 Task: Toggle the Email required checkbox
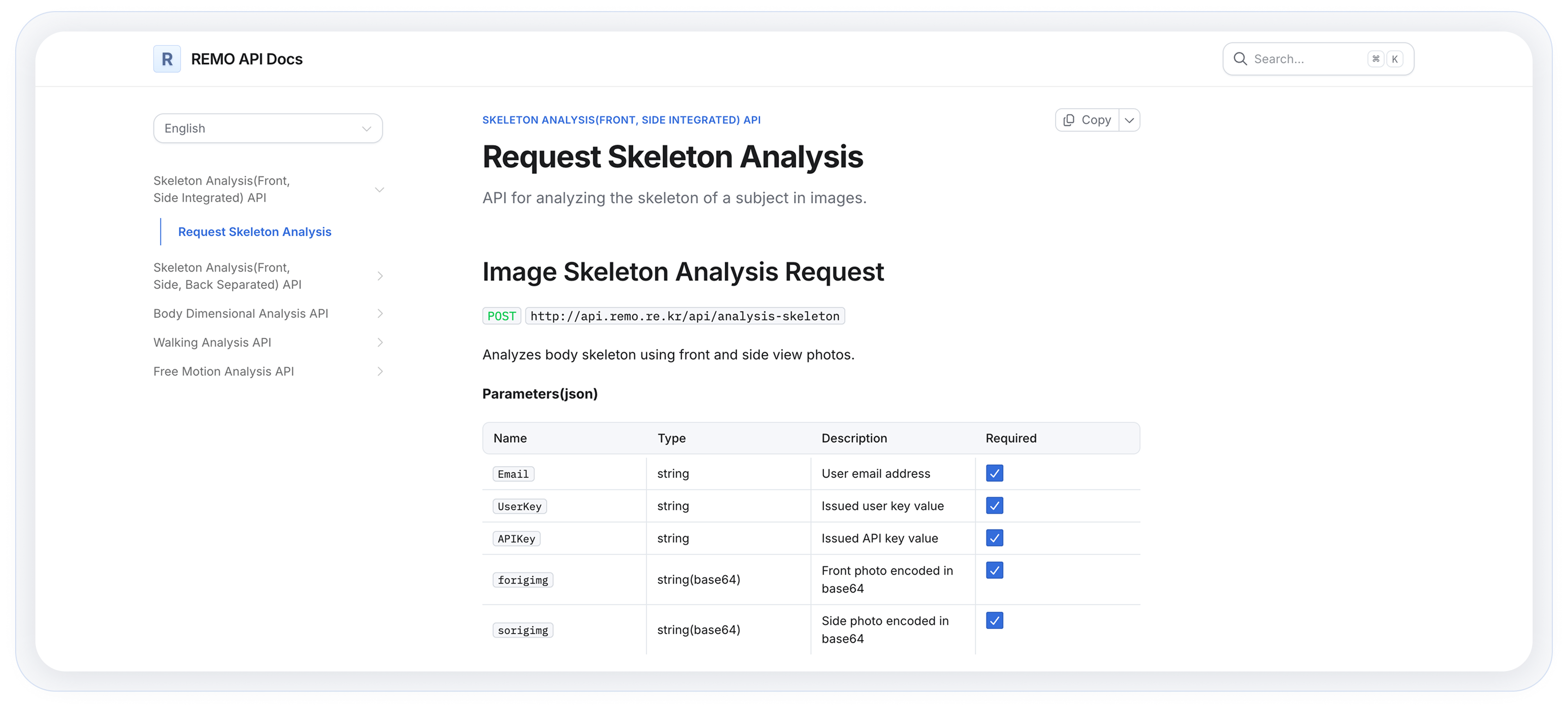pos(994,473)
